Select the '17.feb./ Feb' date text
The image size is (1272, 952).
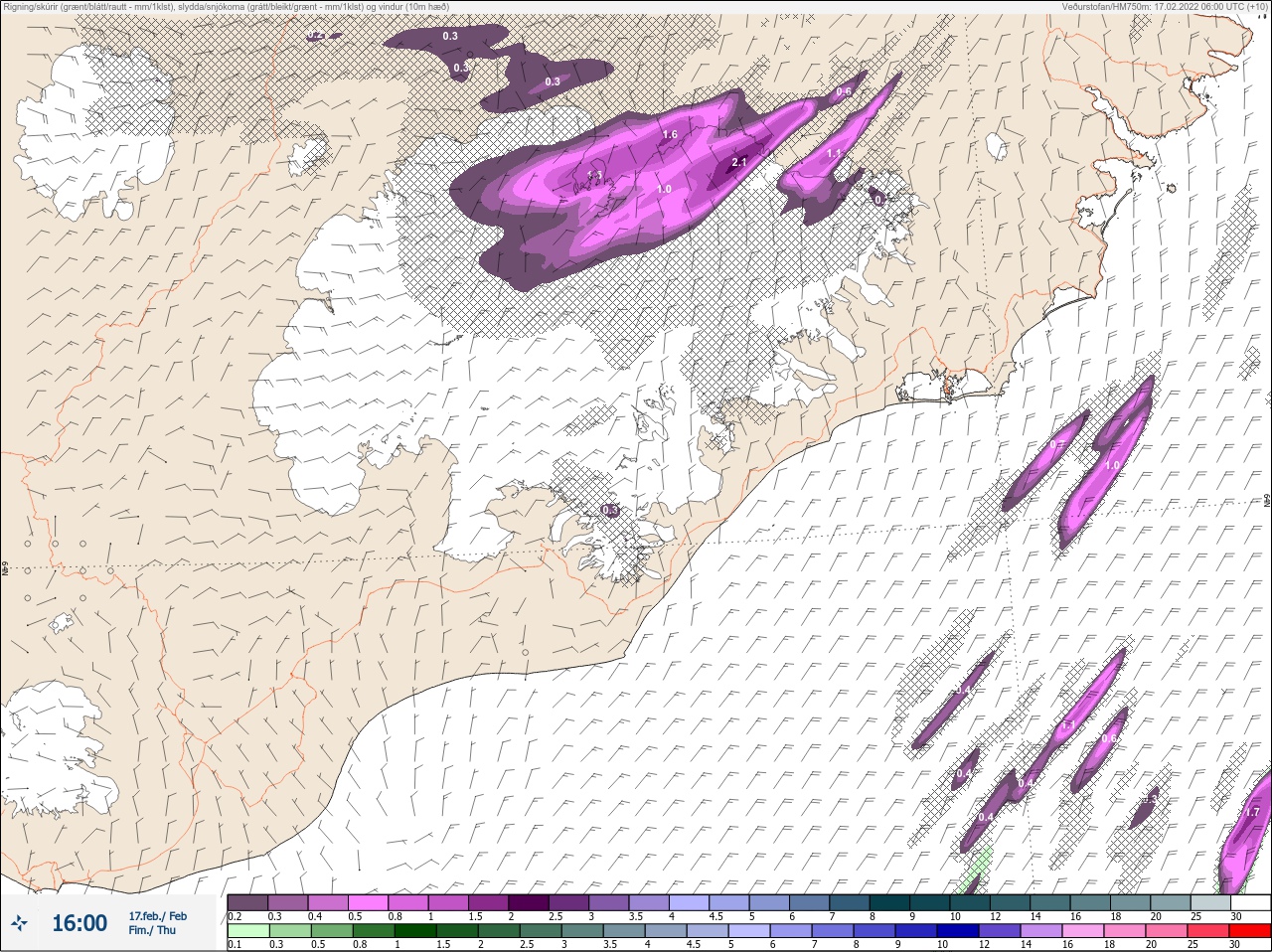point(157,915)
